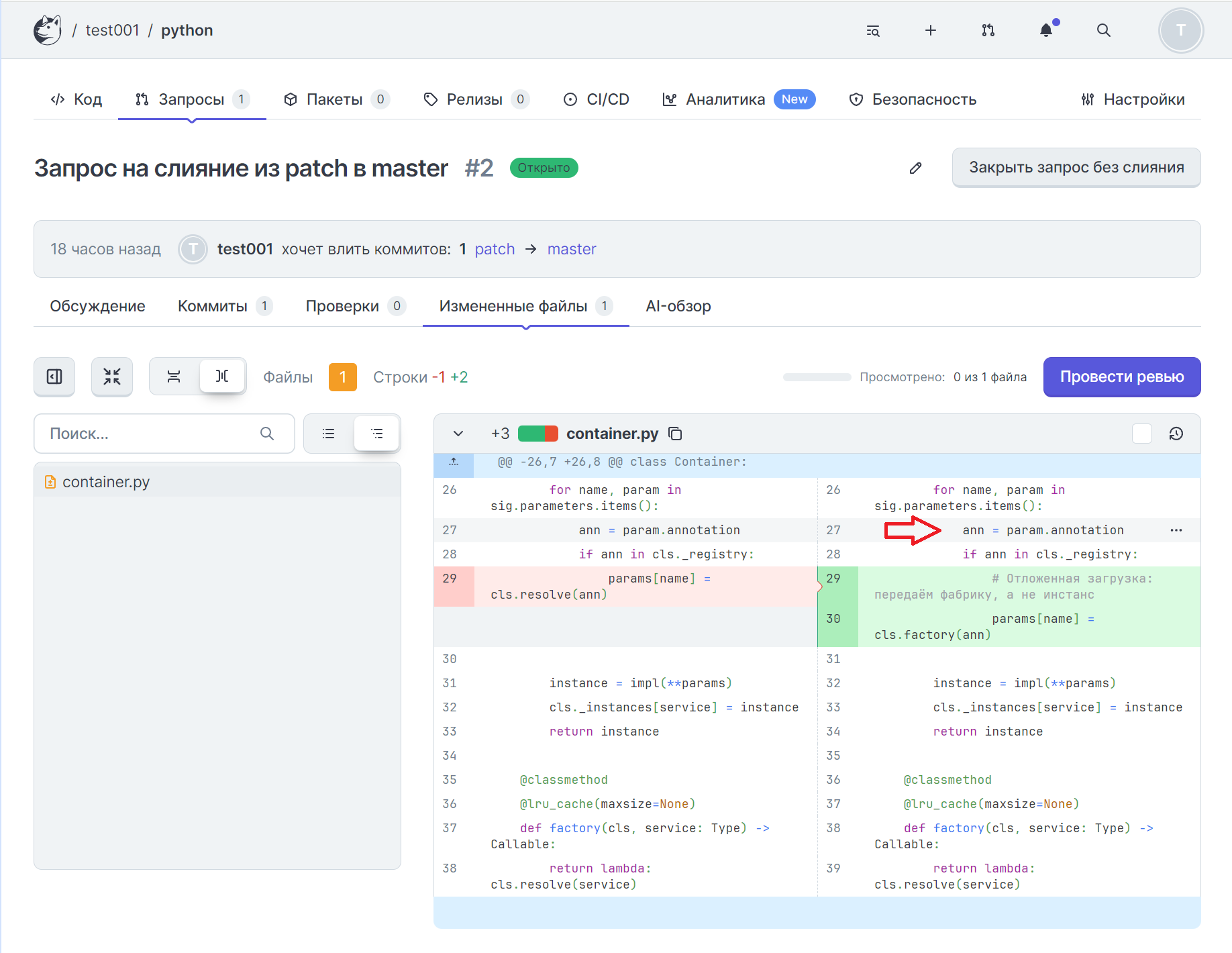1232x953 pixels.
Task: Click the magnifier search icon in header
Action: coord(1104,30)
